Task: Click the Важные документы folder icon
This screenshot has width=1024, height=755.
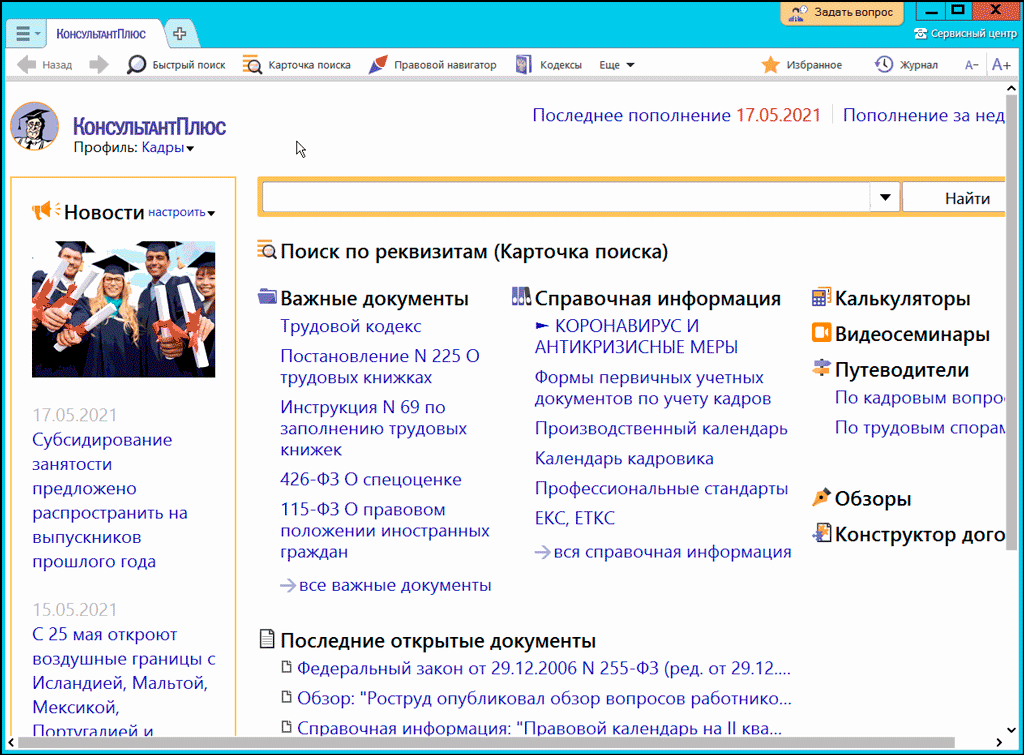Action: 267,297
